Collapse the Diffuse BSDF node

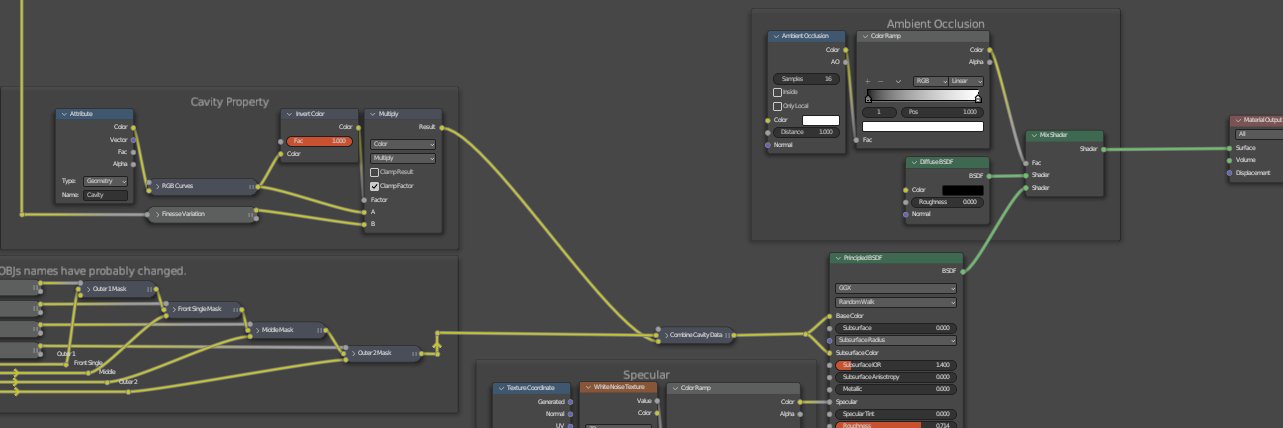coord(912,162)
